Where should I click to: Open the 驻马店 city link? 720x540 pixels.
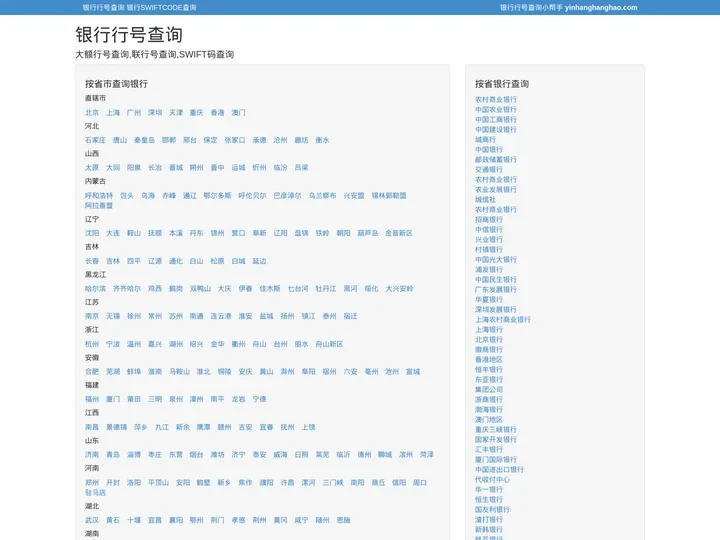(96, 492)
